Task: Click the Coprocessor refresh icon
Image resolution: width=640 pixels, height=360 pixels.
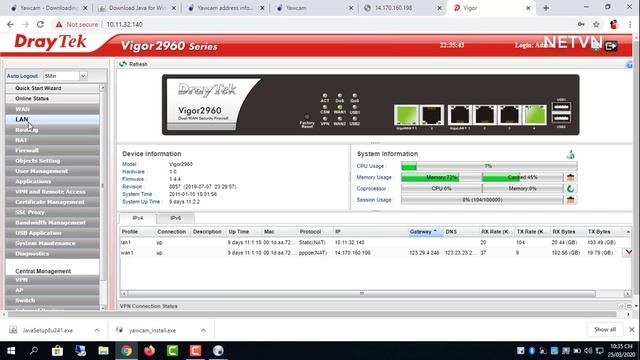Action: tap(570, 189)
